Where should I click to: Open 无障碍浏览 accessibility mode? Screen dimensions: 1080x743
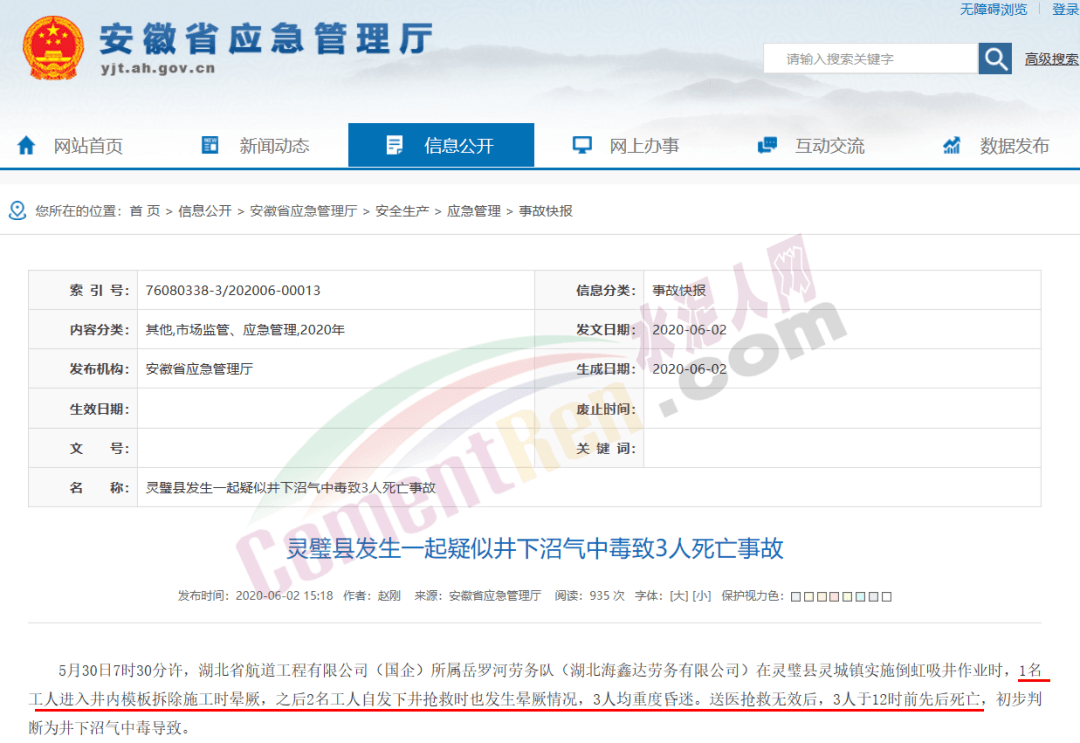[993, 9]
